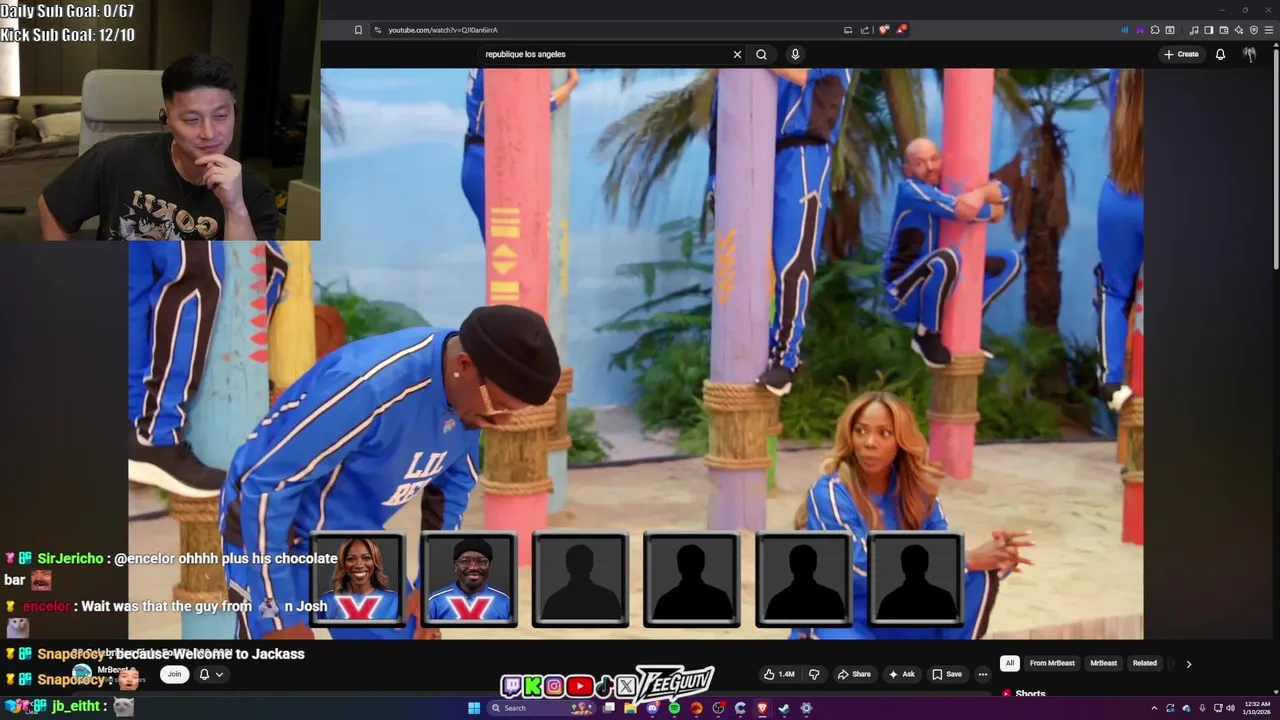Open the browser extensions puzzle icon
Viewport: 1280px width, 720px height.
click(1155, 30)
